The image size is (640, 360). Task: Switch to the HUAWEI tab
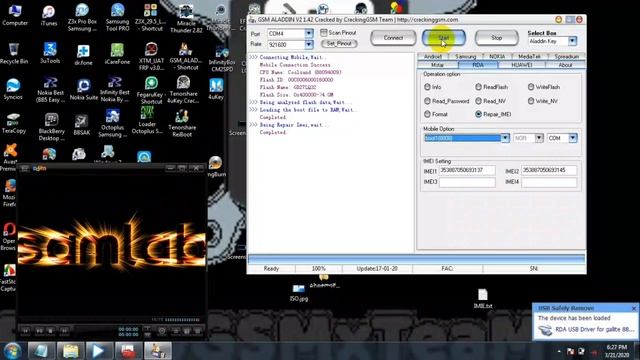click(x=522, y=65)
